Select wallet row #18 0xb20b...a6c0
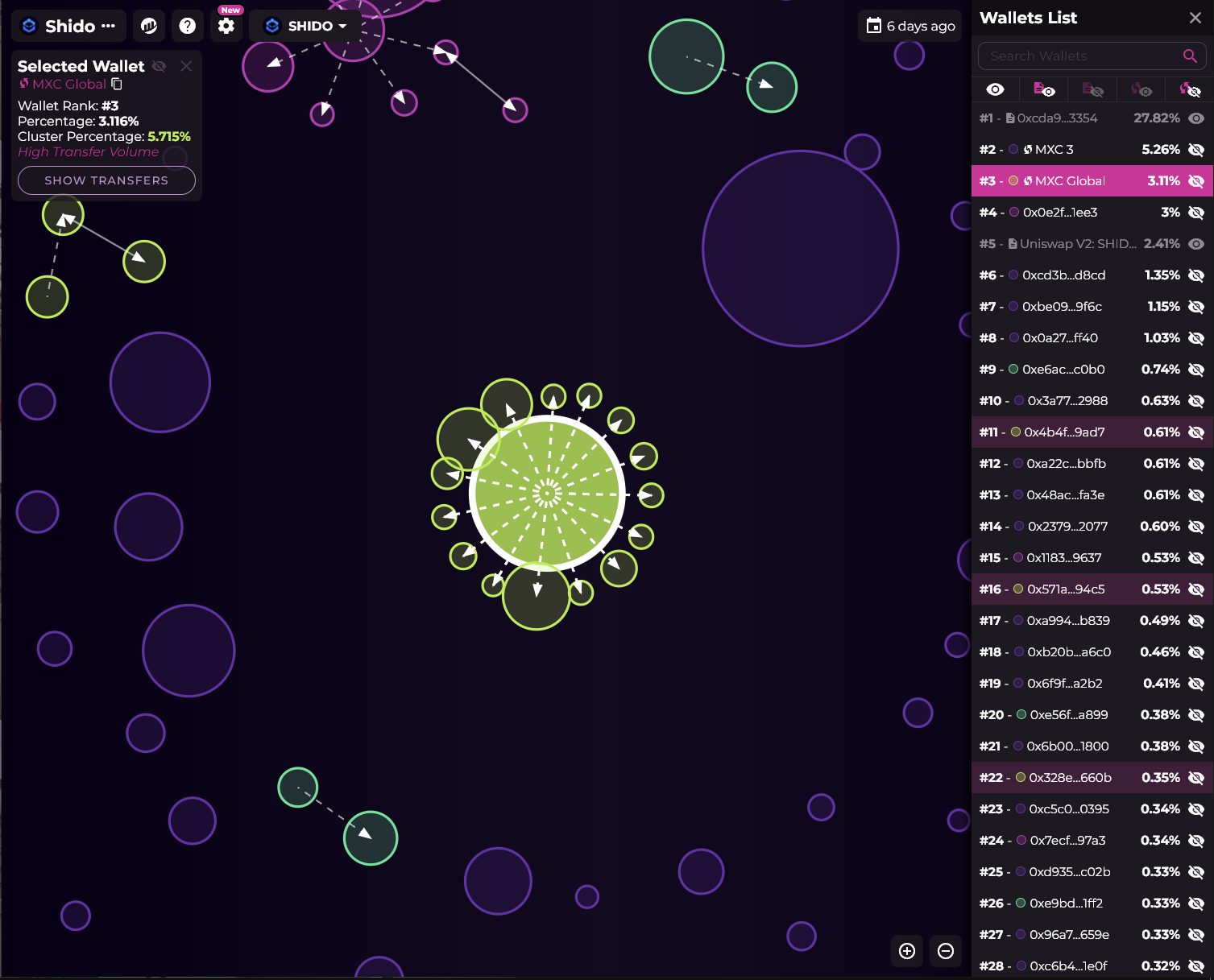Screen dimensions: 1214x980 point(1092,651)
